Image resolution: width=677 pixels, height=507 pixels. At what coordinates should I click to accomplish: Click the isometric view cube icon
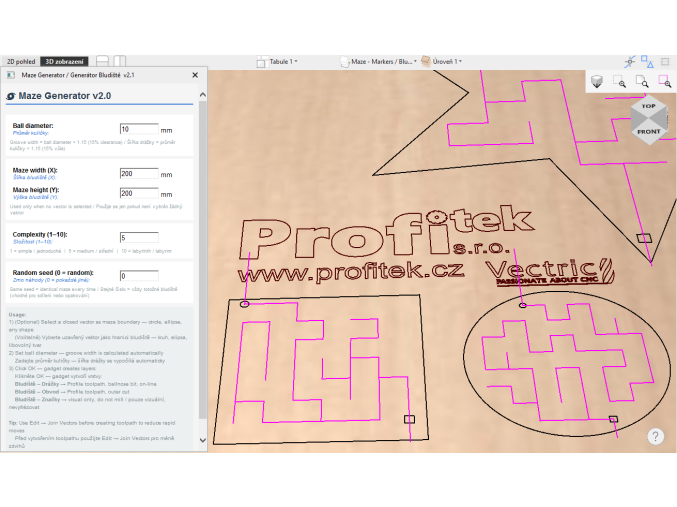597,81
